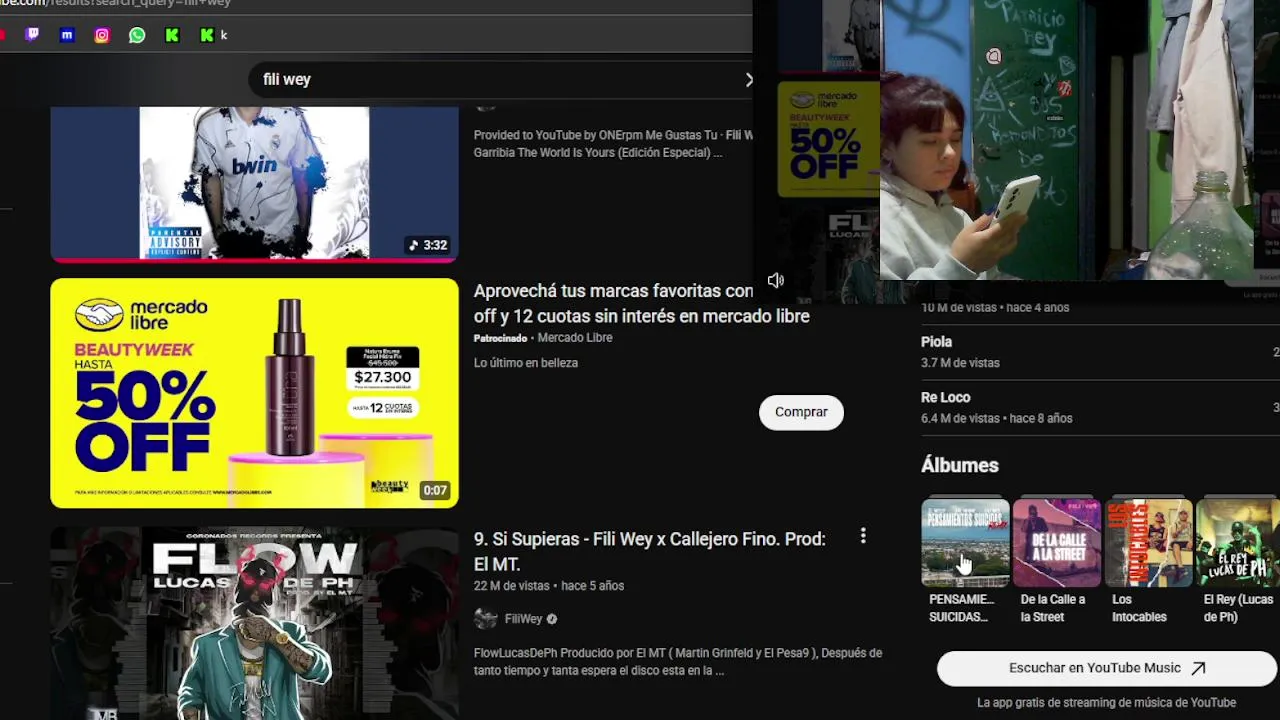This screenshot has height=720, width=1280.
Task: Open the unlabeled Kick bookmark icon
Action: 172,35
